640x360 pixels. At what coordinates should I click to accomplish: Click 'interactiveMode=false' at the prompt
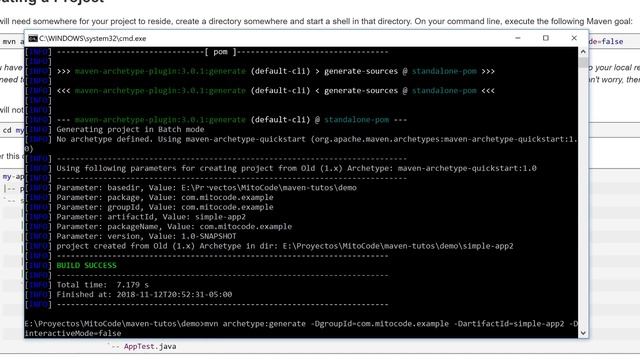pyautogui.click(x=73, y=333)
